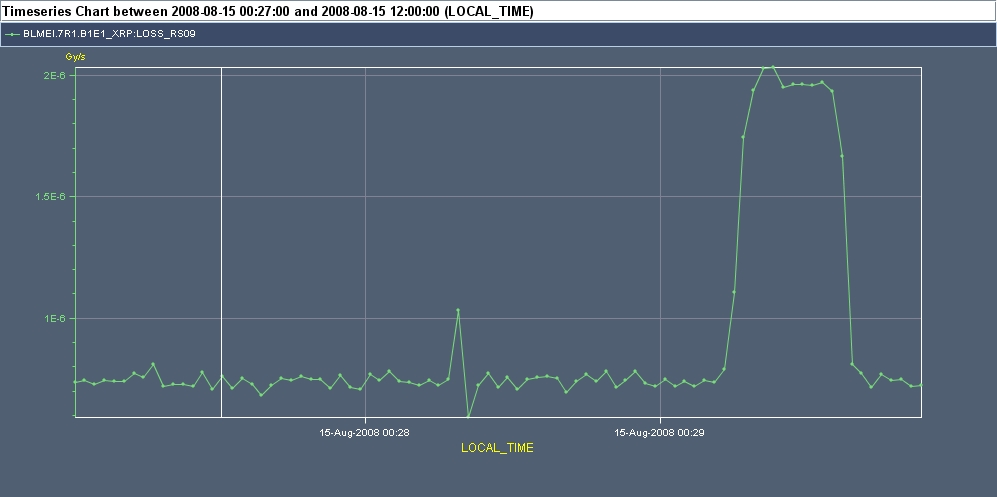Click the lowest dip data point after the spike
Image resolution: width=997 pixels, height=497 pixels.
(469, 416)
